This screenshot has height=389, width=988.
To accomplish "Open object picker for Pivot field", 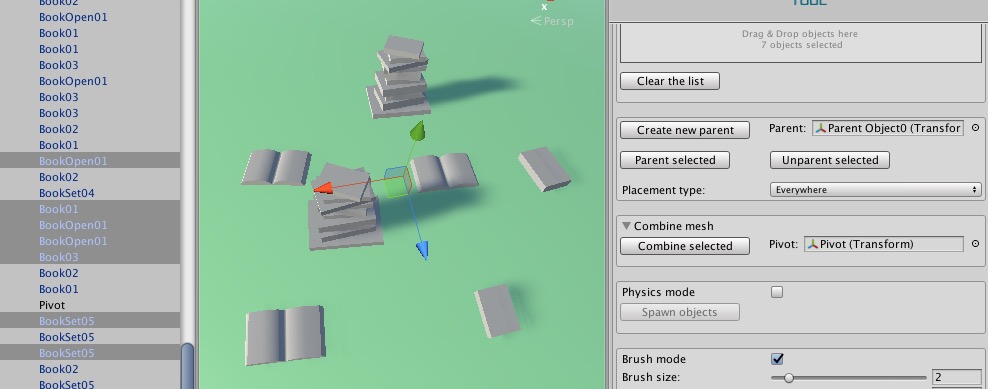I will (975, 244).
